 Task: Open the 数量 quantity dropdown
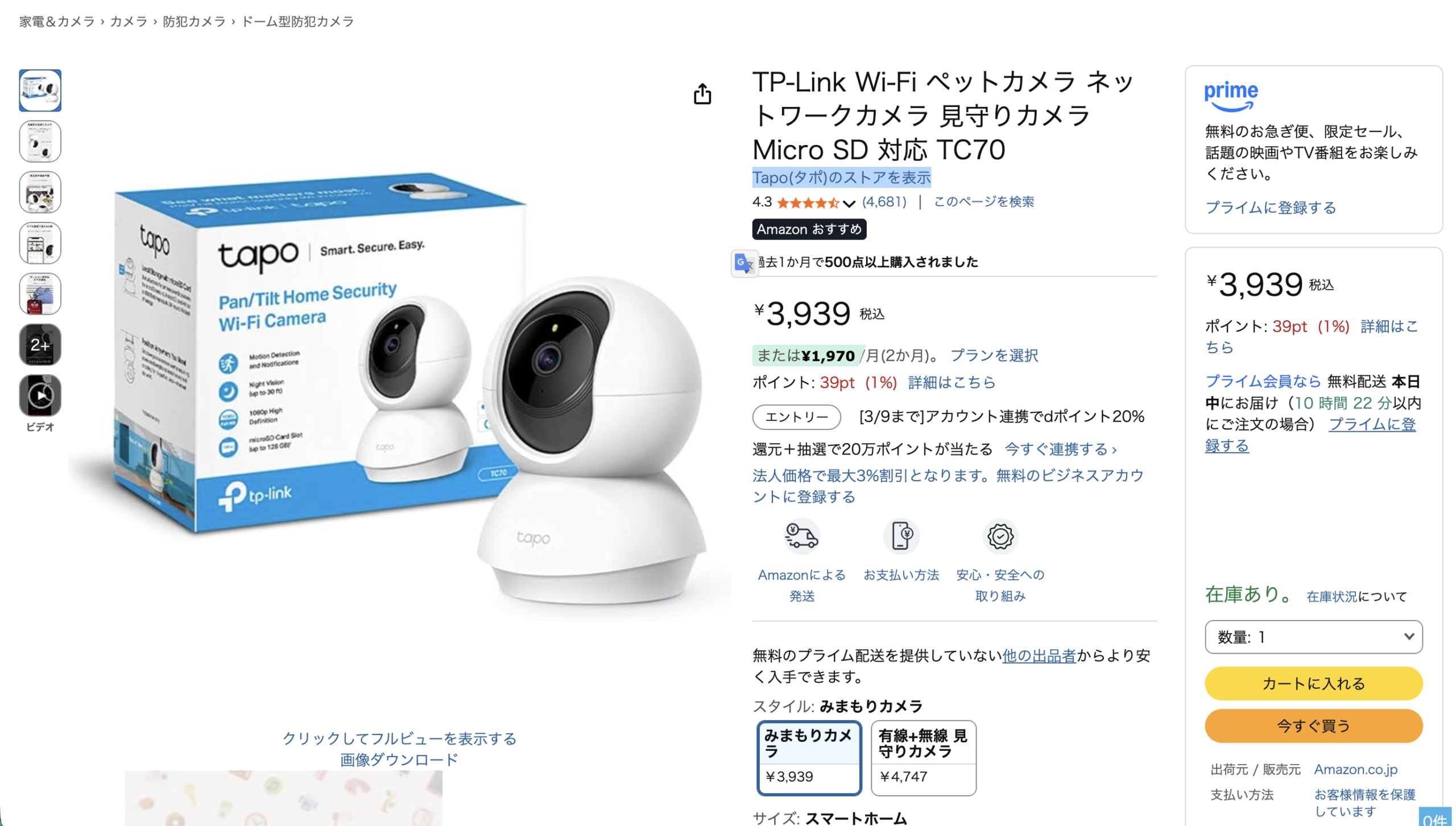pyautogui.click(x=1313, y=637)
